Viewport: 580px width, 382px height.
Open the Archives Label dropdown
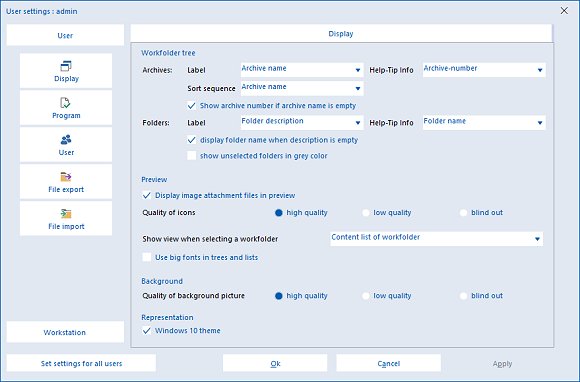coord(302,70)
